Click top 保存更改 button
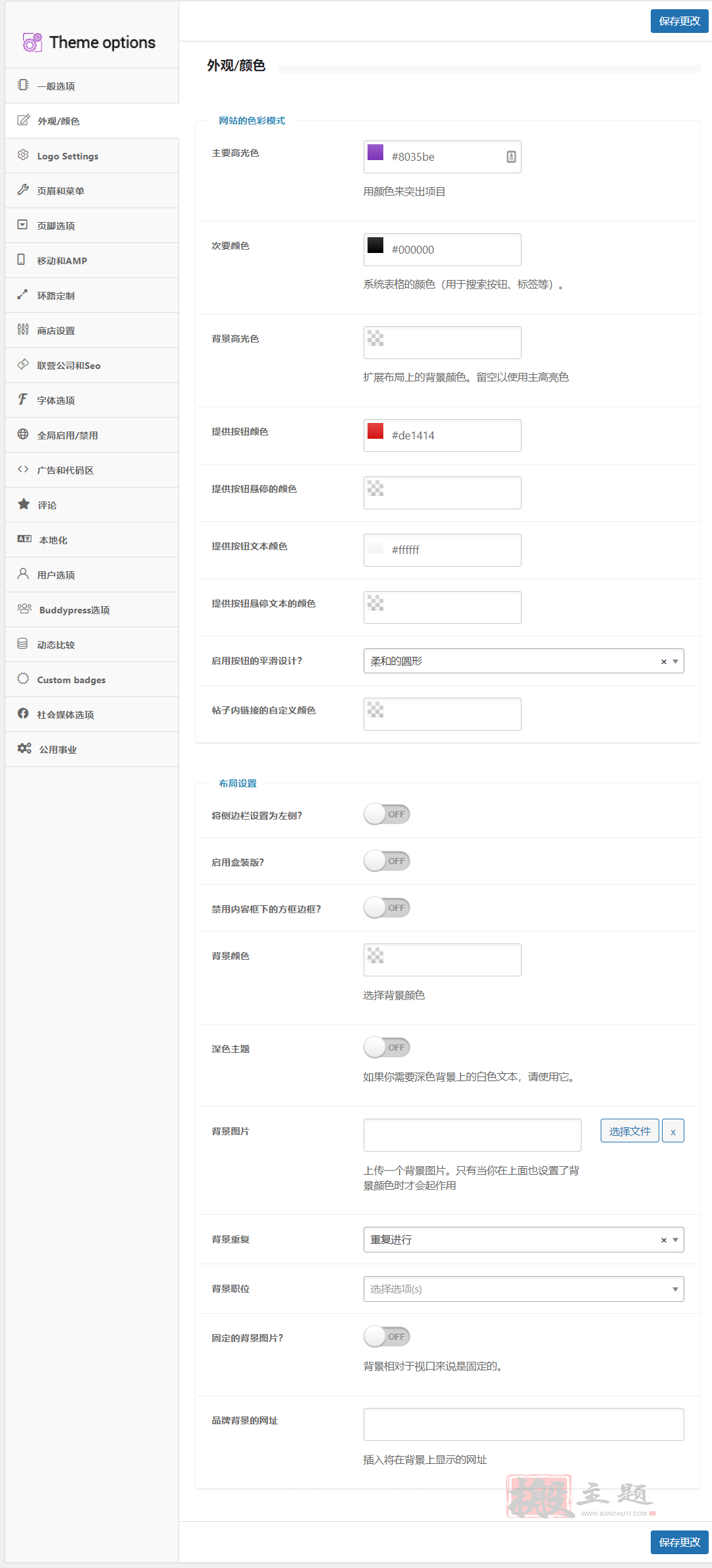712x1568 pixels. (x=680, y=21)
